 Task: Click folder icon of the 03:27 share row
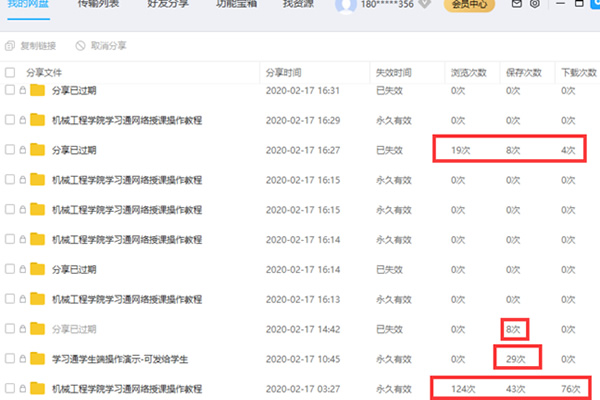tap(38, 388)
